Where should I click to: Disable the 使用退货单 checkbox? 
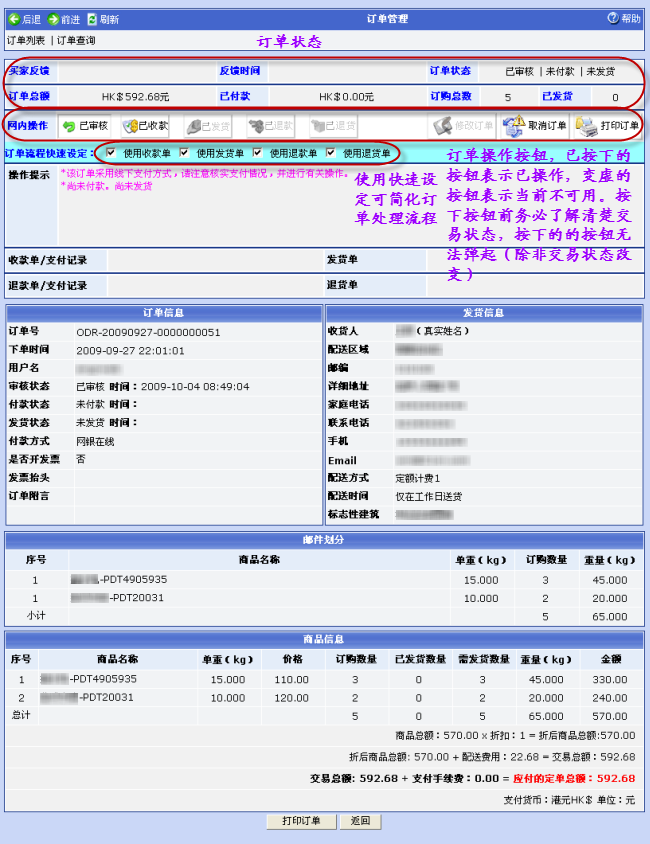coord(331,153)
